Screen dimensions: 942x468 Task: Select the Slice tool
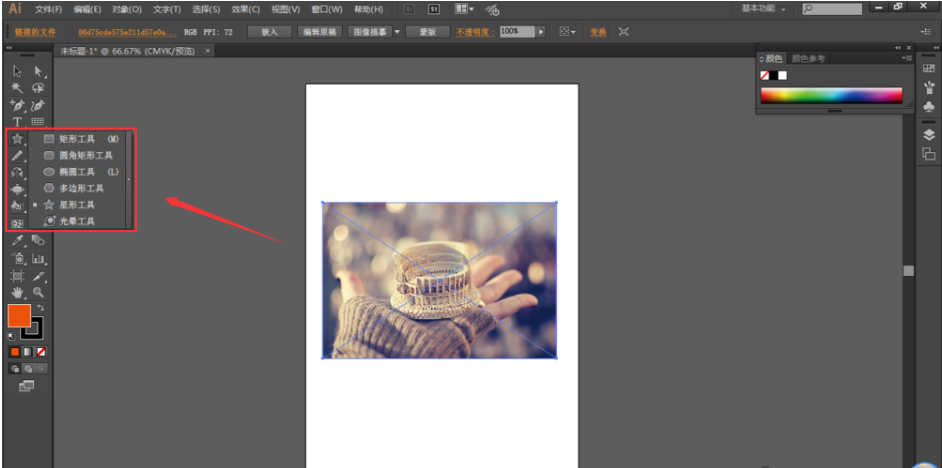point(38,276)
